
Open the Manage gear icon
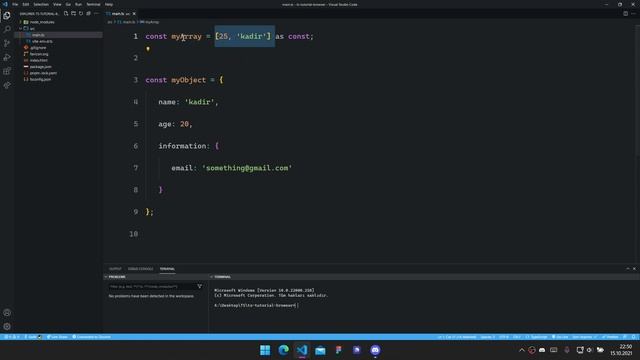coord(7,327)
